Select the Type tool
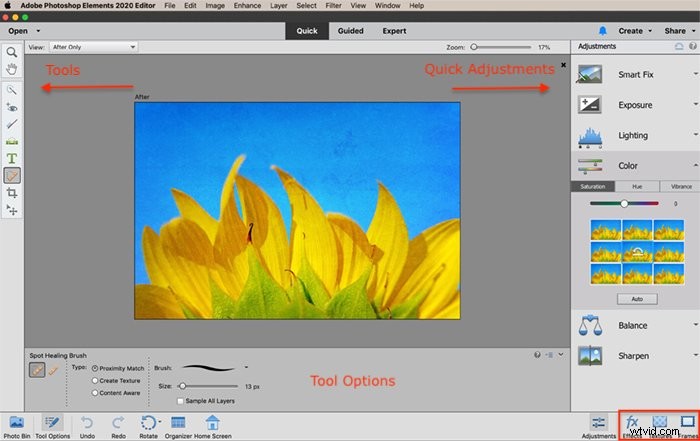 [x=12, y=158]
